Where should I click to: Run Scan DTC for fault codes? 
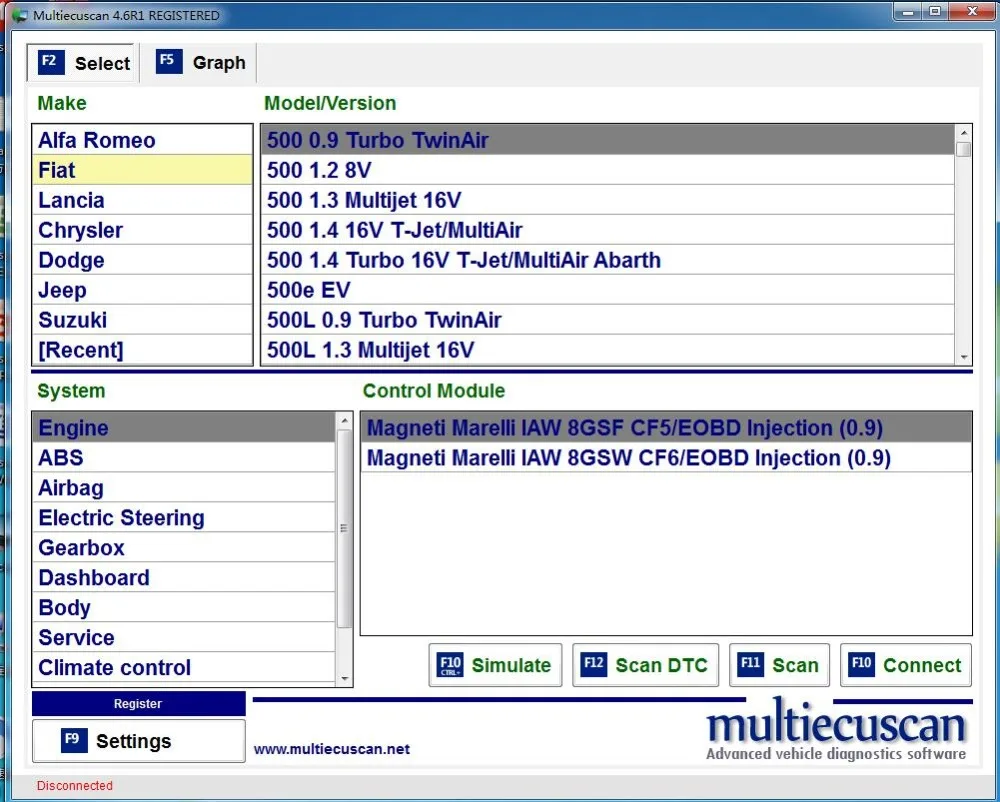[645, 665]
